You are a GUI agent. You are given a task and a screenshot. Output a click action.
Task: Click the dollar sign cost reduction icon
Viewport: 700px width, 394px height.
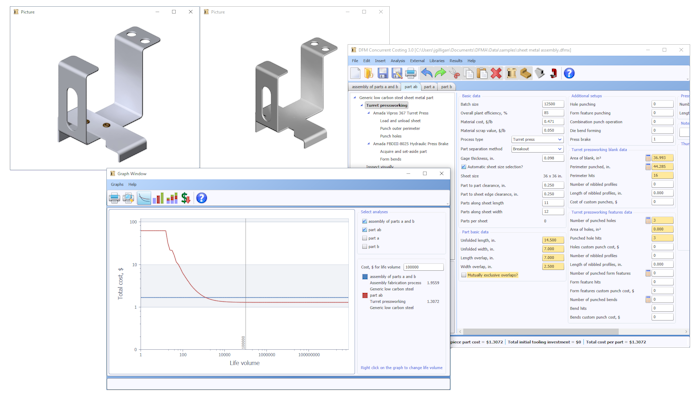pyautogui.click(x=186, y=198)
